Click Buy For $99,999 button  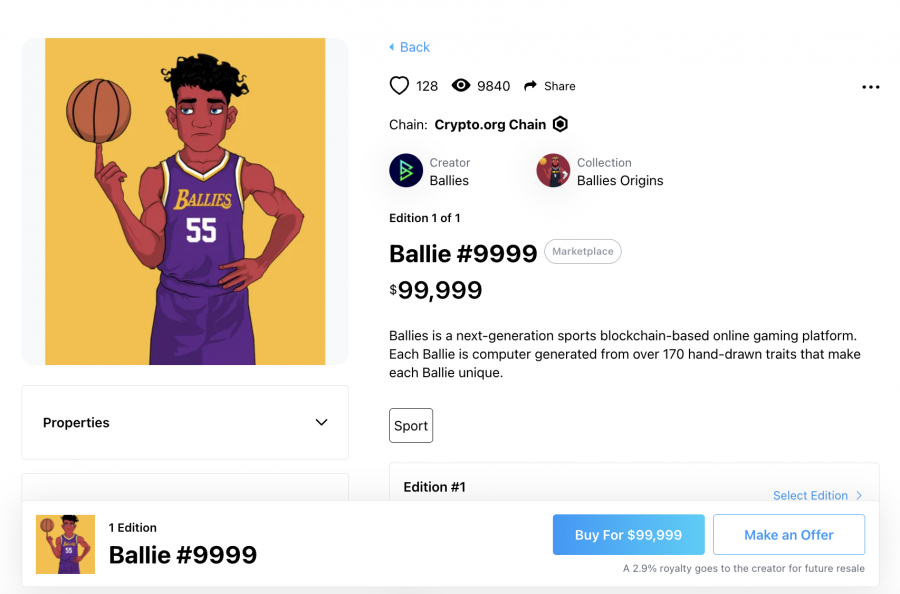[x=629, y=534]
